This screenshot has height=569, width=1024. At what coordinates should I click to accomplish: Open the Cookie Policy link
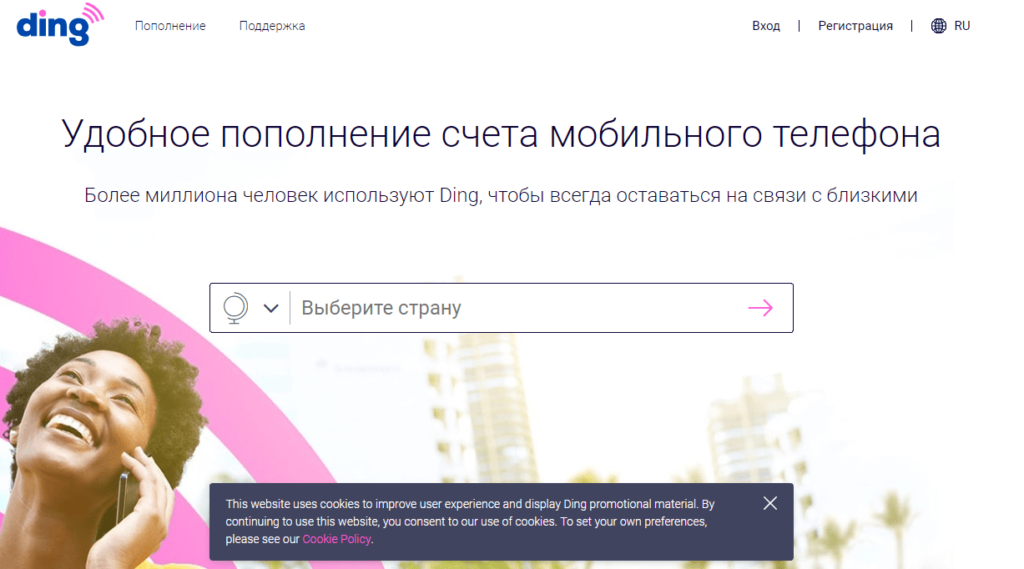[336, 539]
